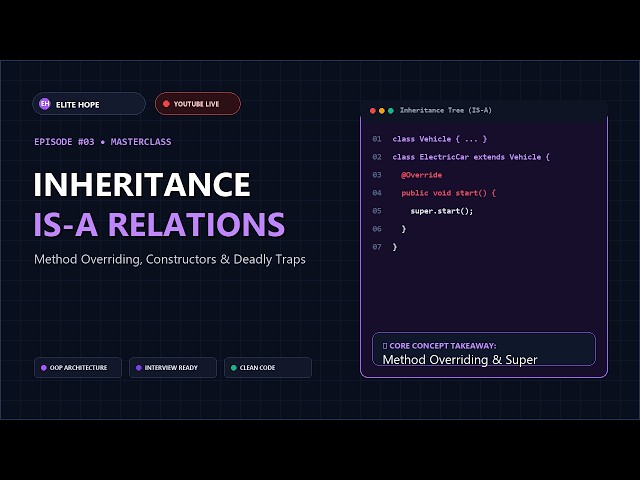Click the green window dot in code panel
This screenshot has width=640, height=480.
pos(391,111)
